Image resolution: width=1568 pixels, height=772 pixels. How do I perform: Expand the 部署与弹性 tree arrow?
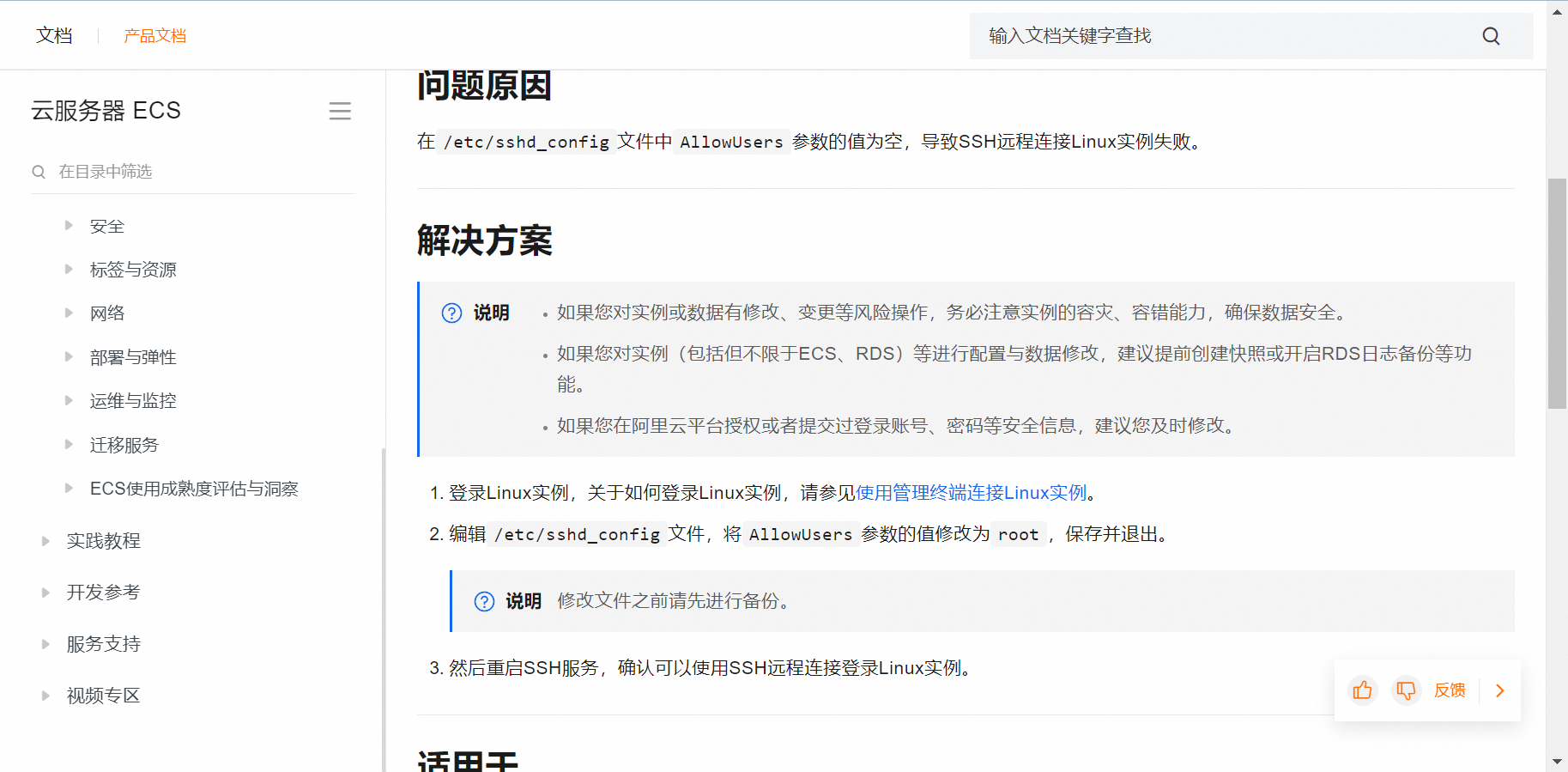pyautogui.click(x=69, y=357)
